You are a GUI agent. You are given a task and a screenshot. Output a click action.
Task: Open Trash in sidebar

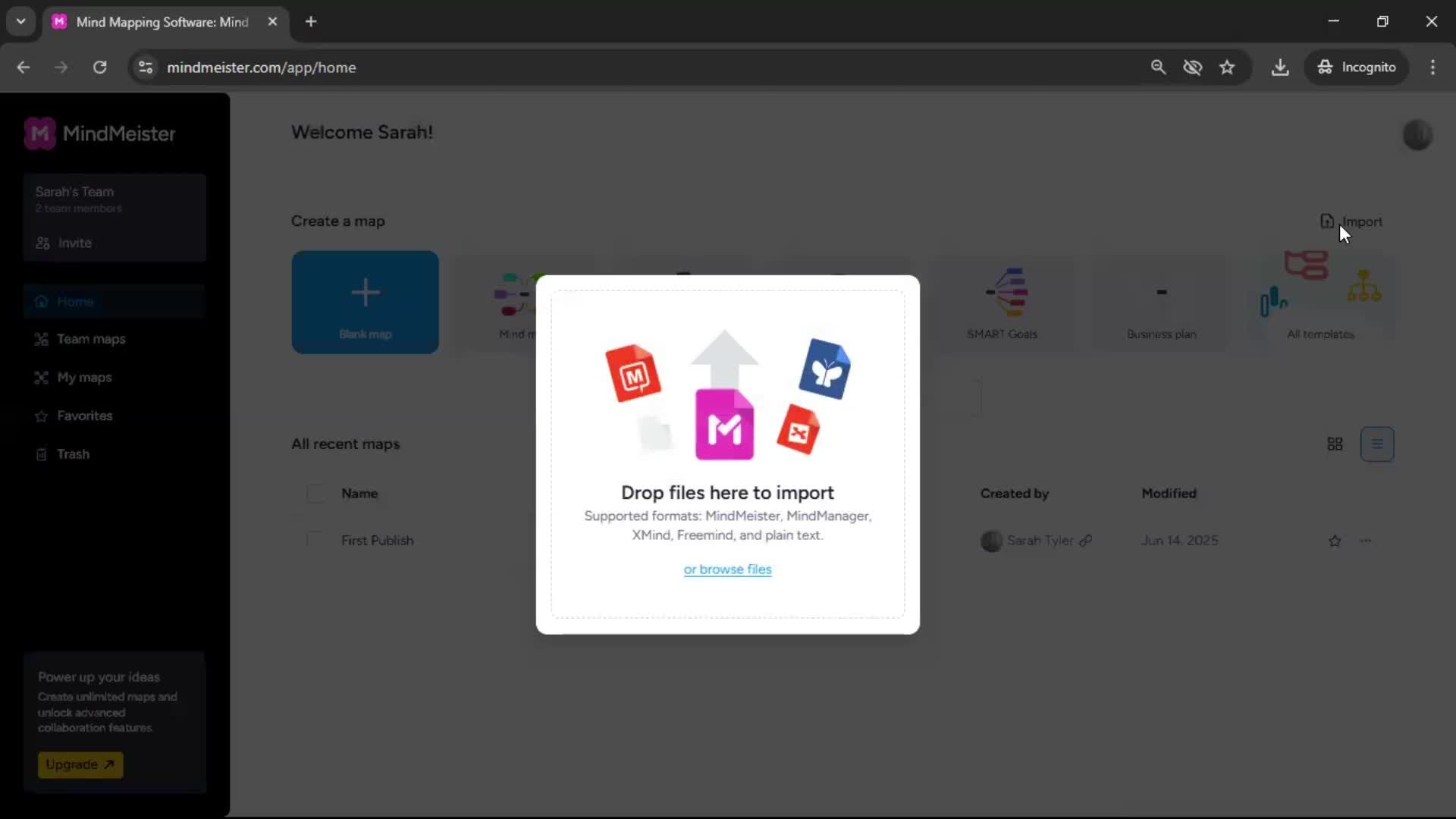[x=62, y=454]
